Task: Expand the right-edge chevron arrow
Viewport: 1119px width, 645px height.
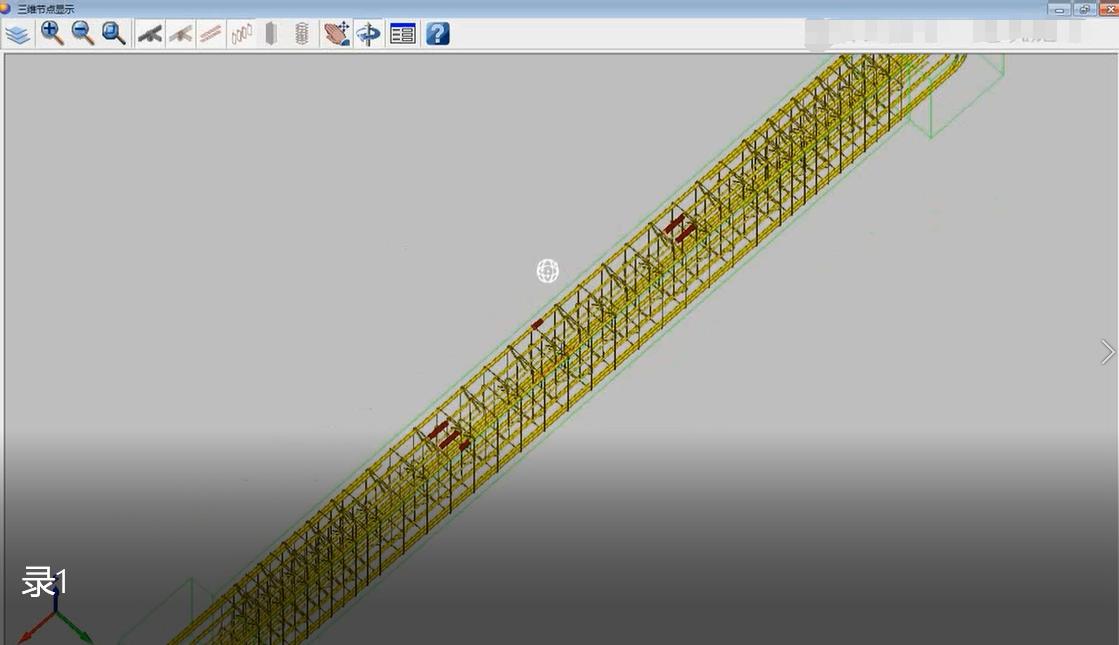Action: coord(1107,352)
